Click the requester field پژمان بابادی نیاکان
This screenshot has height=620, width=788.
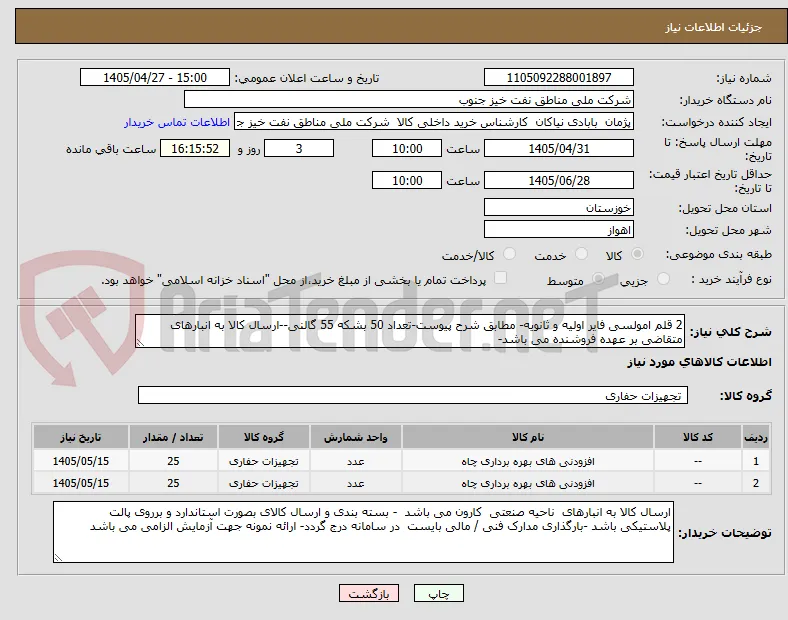pyautogui.click(x=434, y=122)
